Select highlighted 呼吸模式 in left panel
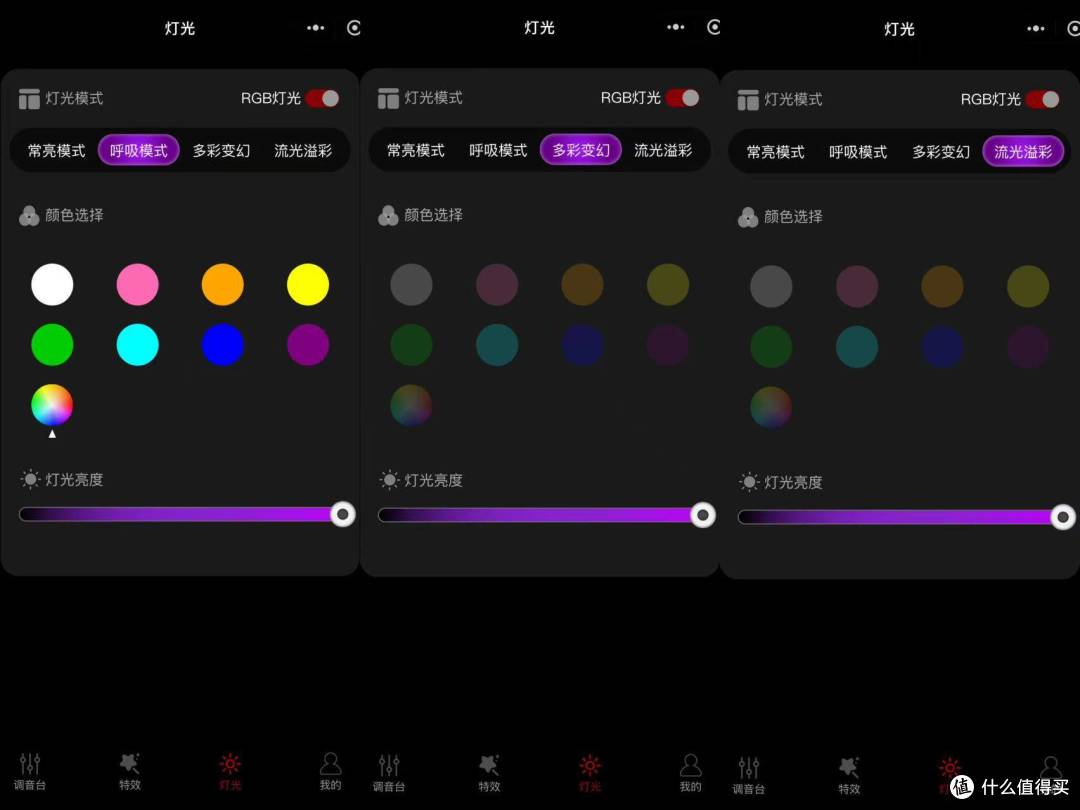Screen dimensions: 1080x810 click(138, 150)
